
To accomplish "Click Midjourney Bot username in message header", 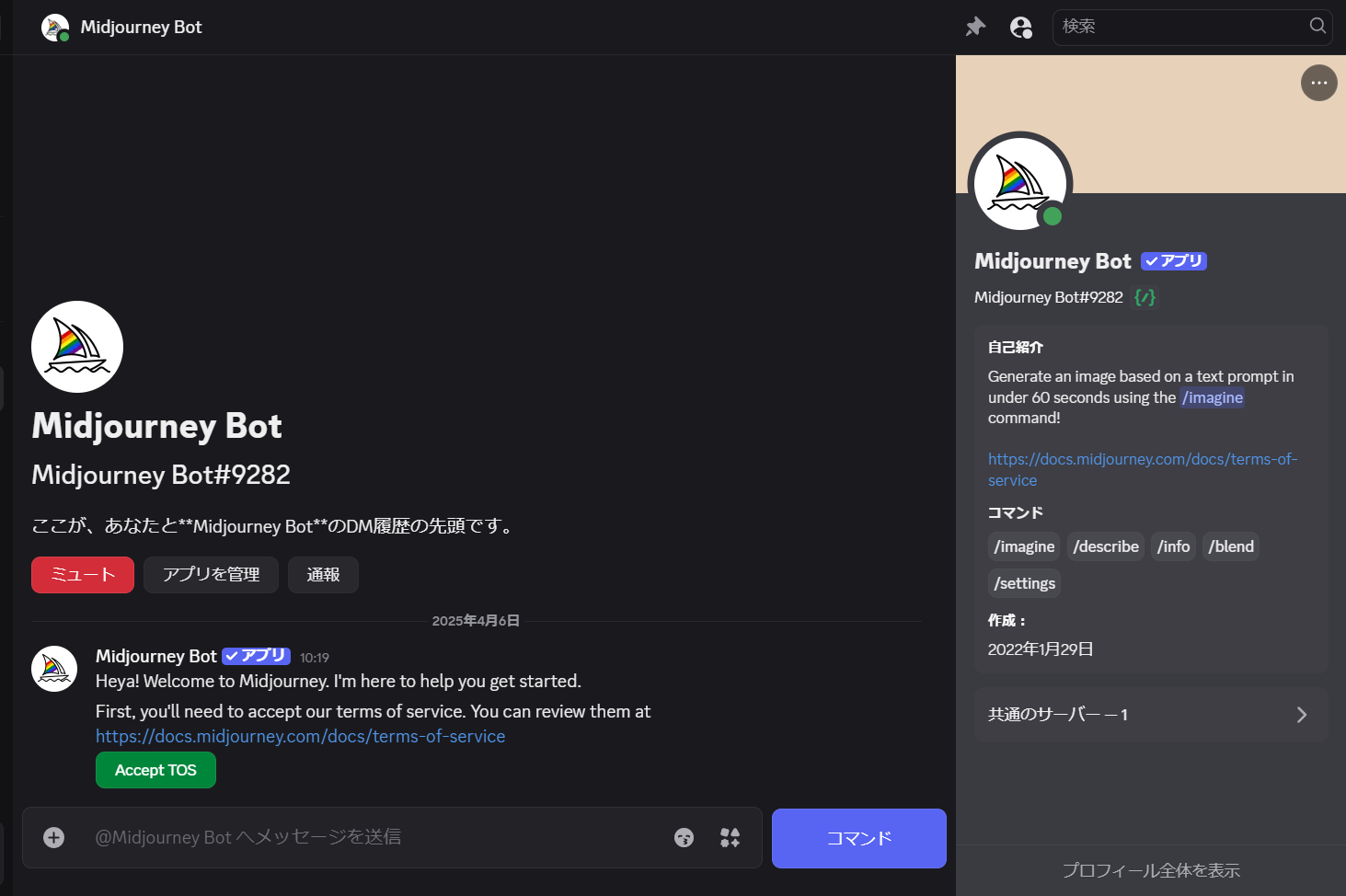I will click(x=155, y=656).
